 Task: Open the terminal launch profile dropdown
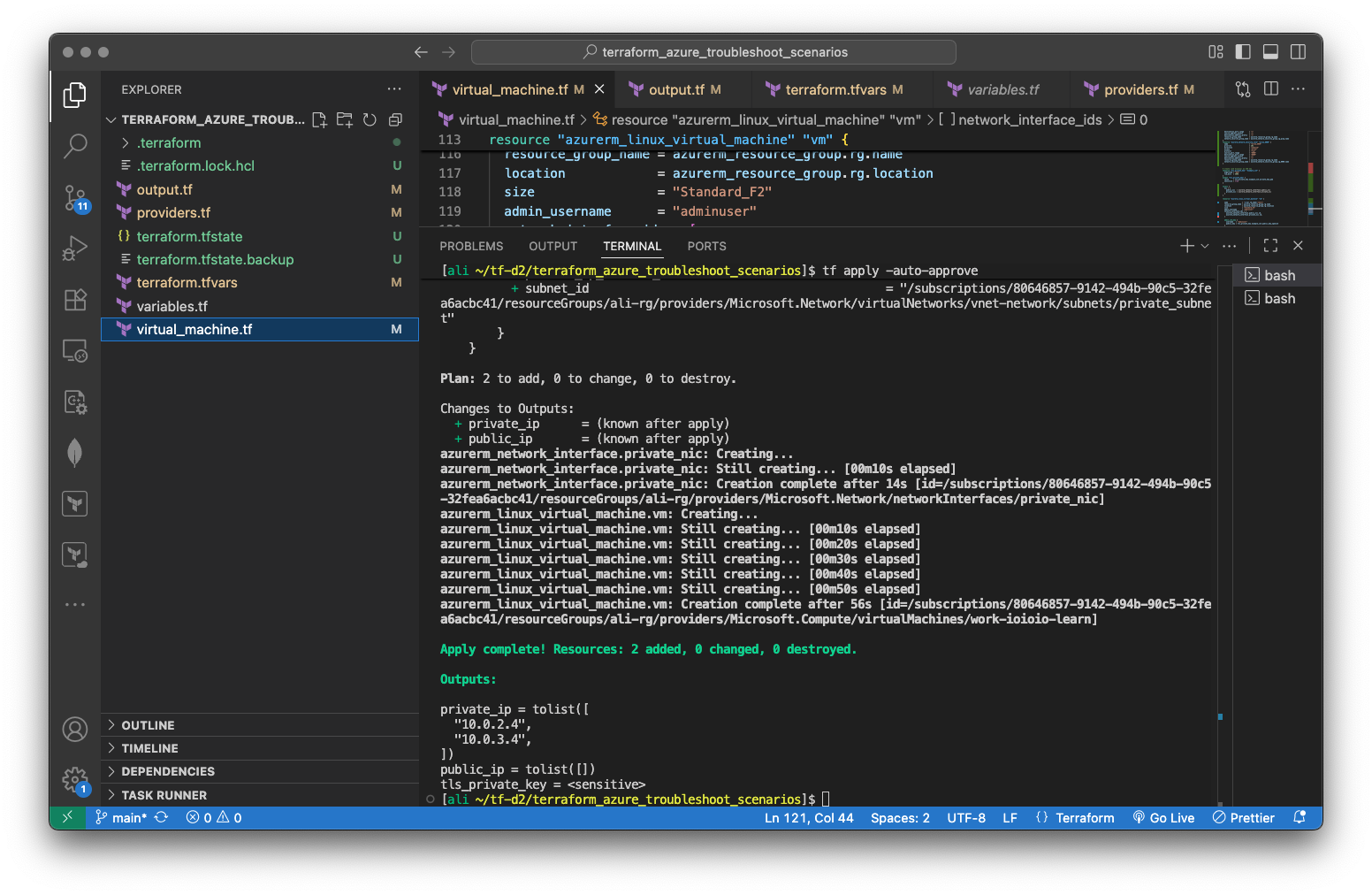[1204, 246]
